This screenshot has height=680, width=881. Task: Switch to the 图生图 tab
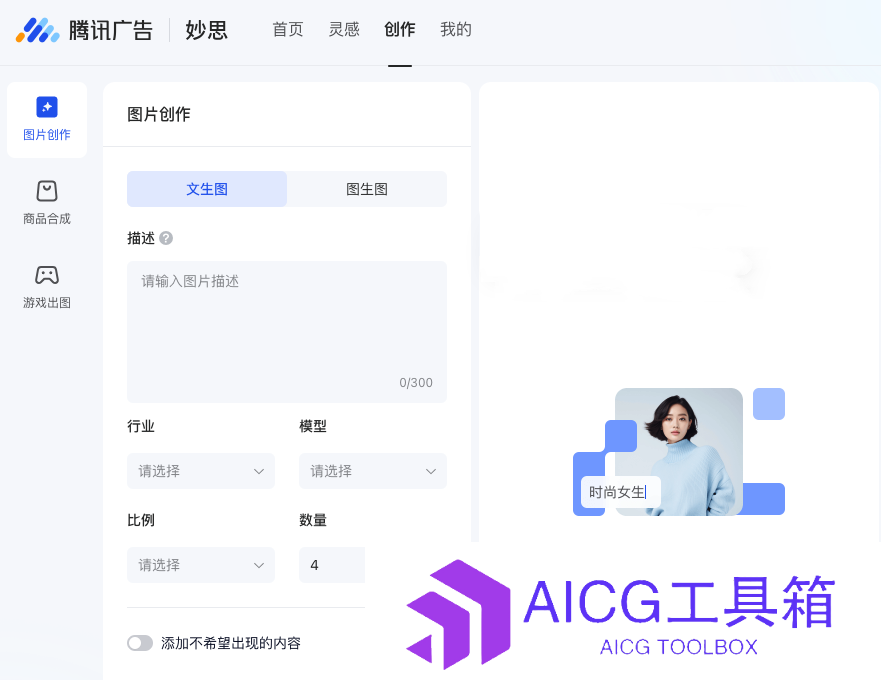point(367,189)
